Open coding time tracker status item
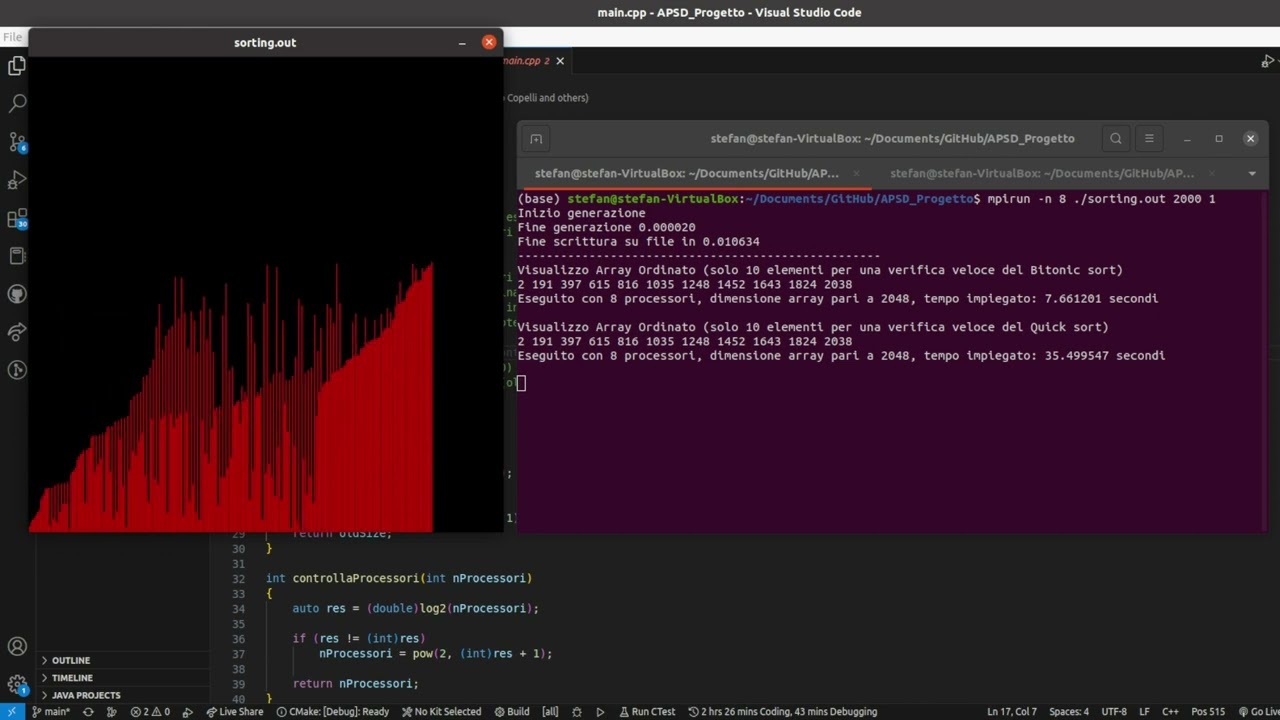The image size is (1280, 720). [783, 712]
